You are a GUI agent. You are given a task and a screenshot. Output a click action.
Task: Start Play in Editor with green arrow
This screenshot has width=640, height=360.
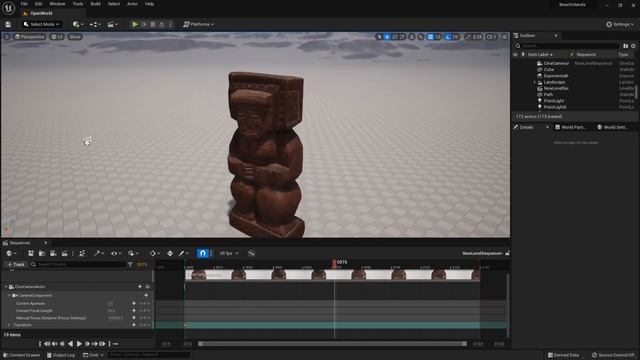[x=135, y=24]
